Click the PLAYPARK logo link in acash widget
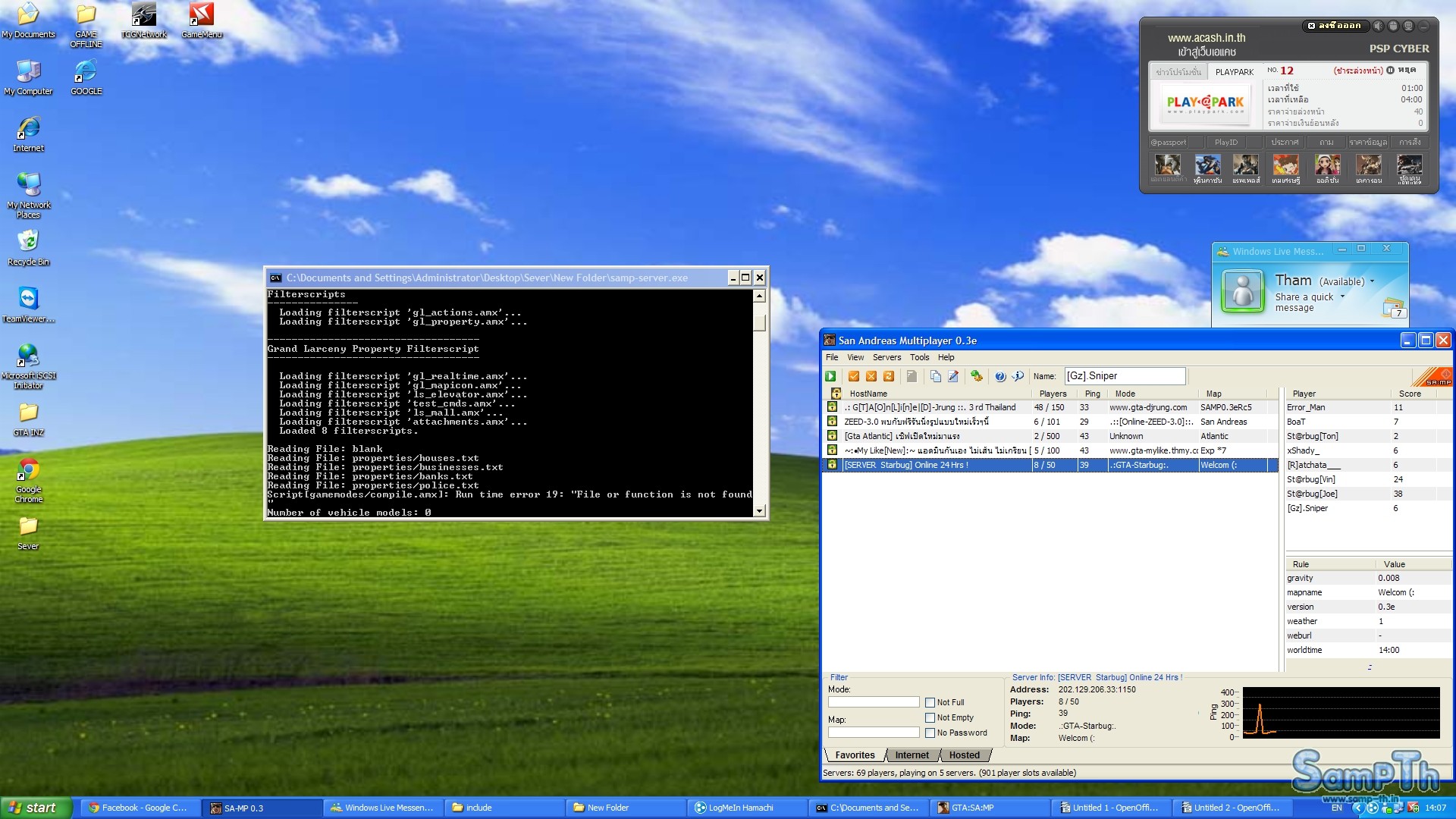1456x819 pixels. click(x=1206, y=104)
